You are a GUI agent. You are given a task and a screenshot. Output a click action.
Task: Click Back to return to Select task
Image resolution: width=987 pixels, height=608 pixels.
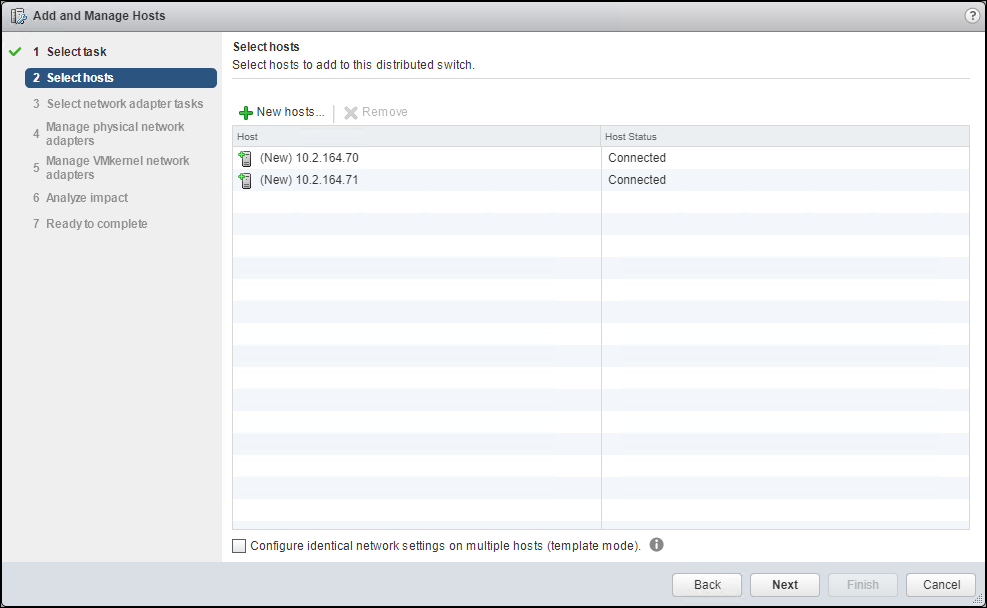tap(706, 585)
